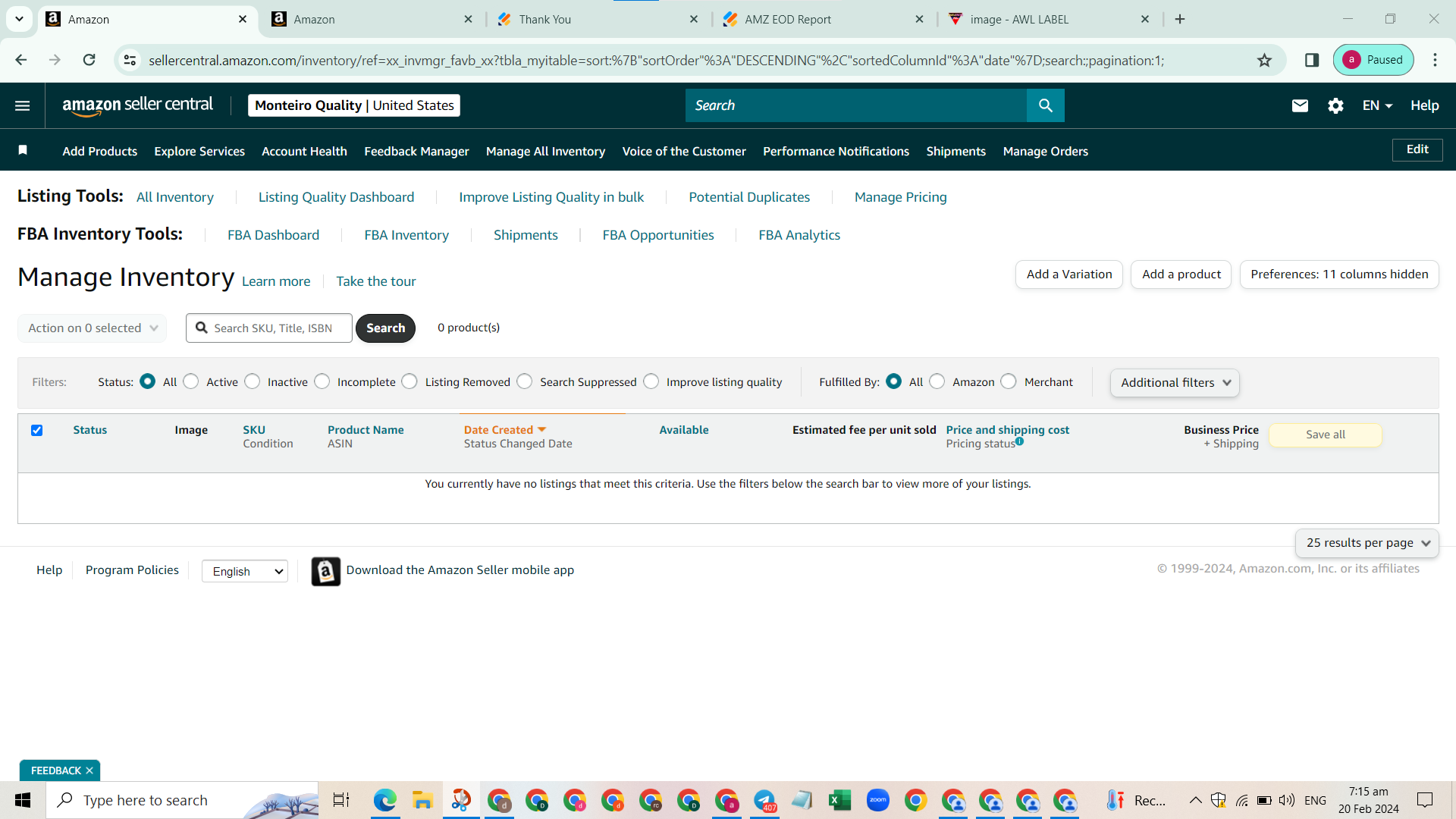Select the Listing Removed filter
The image size is (1456, 819).
409,381
